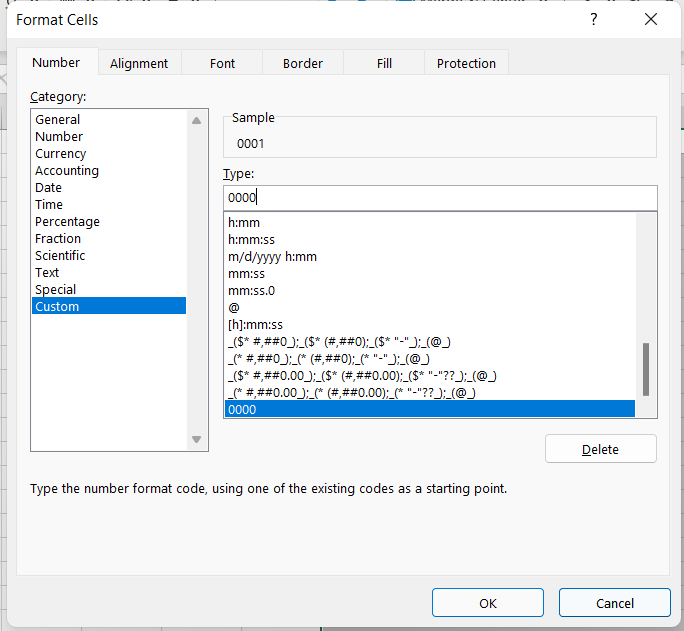Viewport: 684px width, 631px height.
Task: Select the 0000 format in the list
Action: (x=430, y=409)
